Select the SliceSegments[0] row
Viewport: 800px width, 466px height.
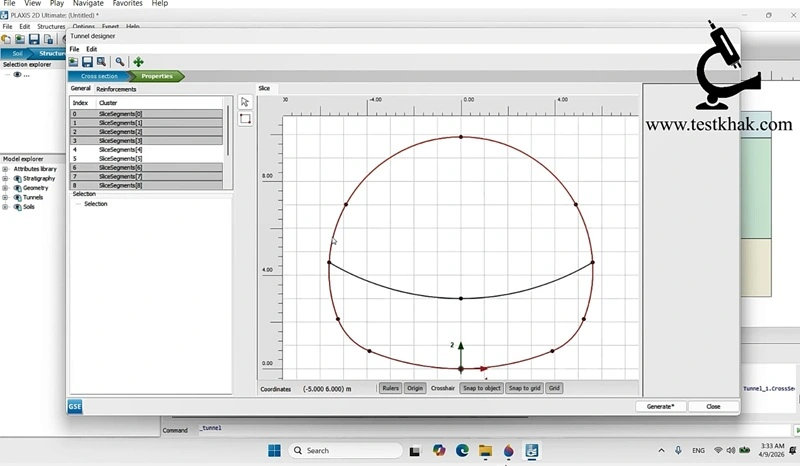pos(146,114)
